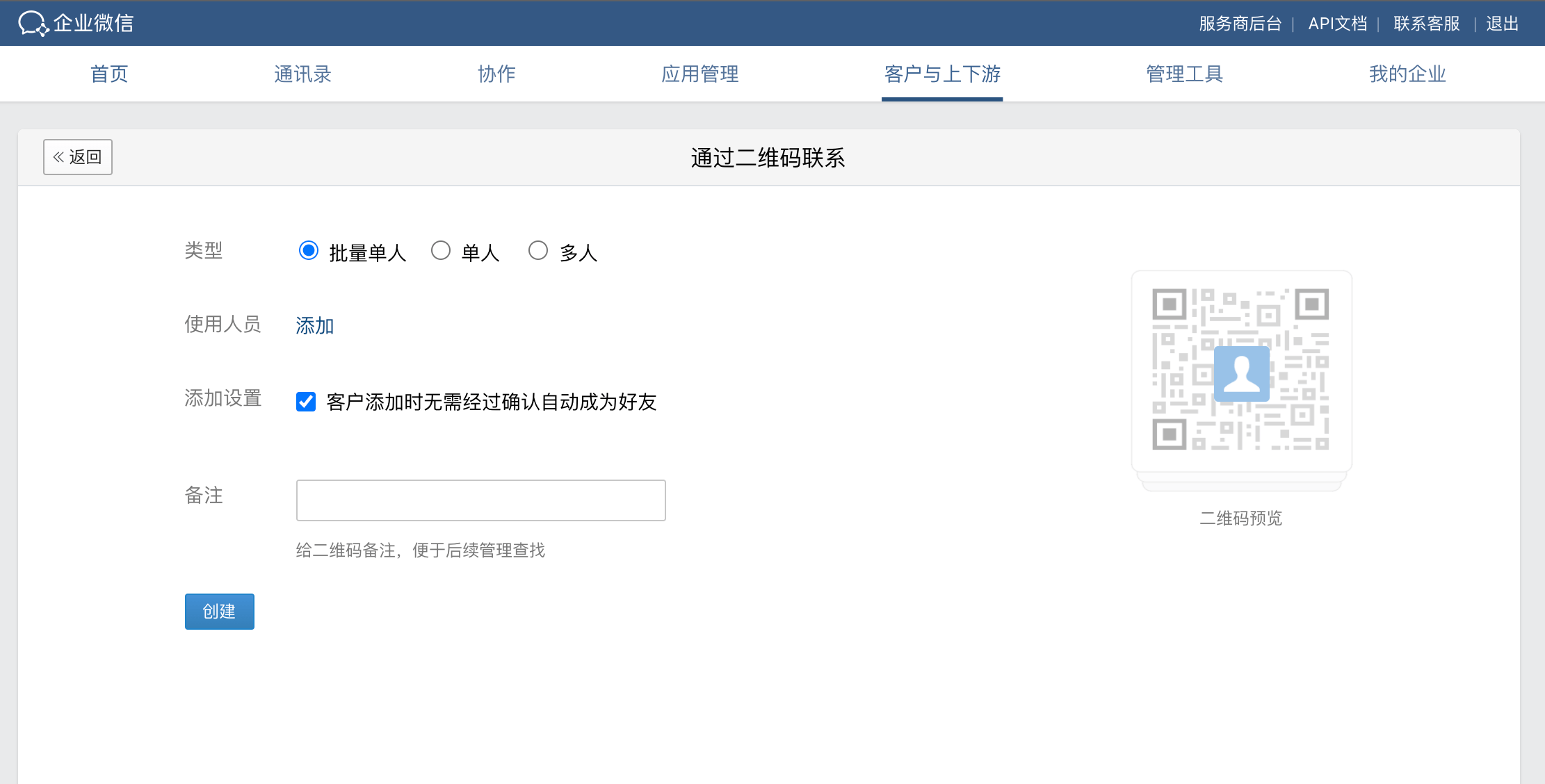Image resolution: width=1545 pixels, height=784 pixels.
Task: Go to 应用管理 tab
Action: pyautogui.click(x=699, y=74)
